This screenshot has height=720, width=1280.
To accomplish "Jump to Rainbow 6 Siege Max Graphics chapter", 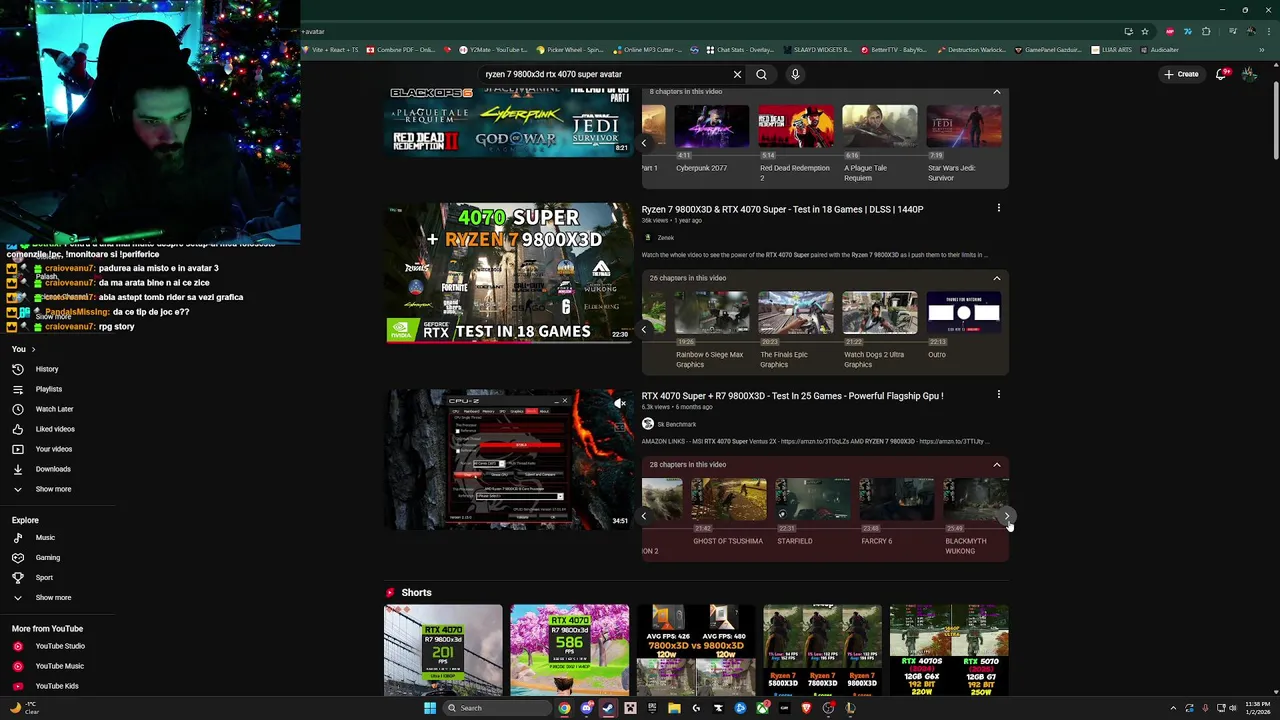I will tap(711, 330).
